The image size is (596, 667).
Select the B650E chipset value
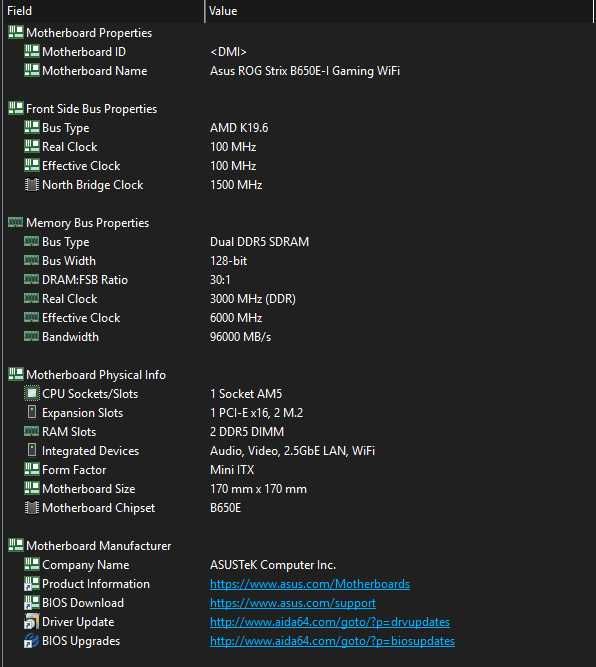click(225, 508)
